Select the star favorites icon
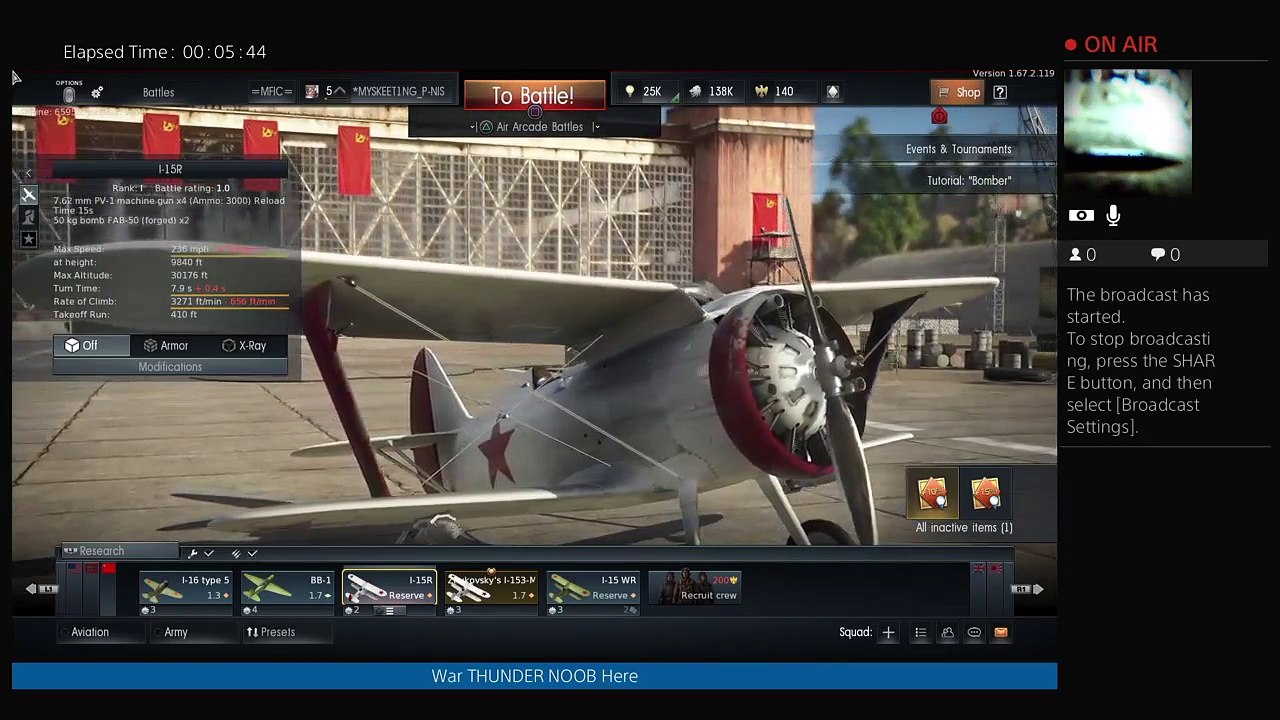1280x720 pixels. (x=28, y=239)
